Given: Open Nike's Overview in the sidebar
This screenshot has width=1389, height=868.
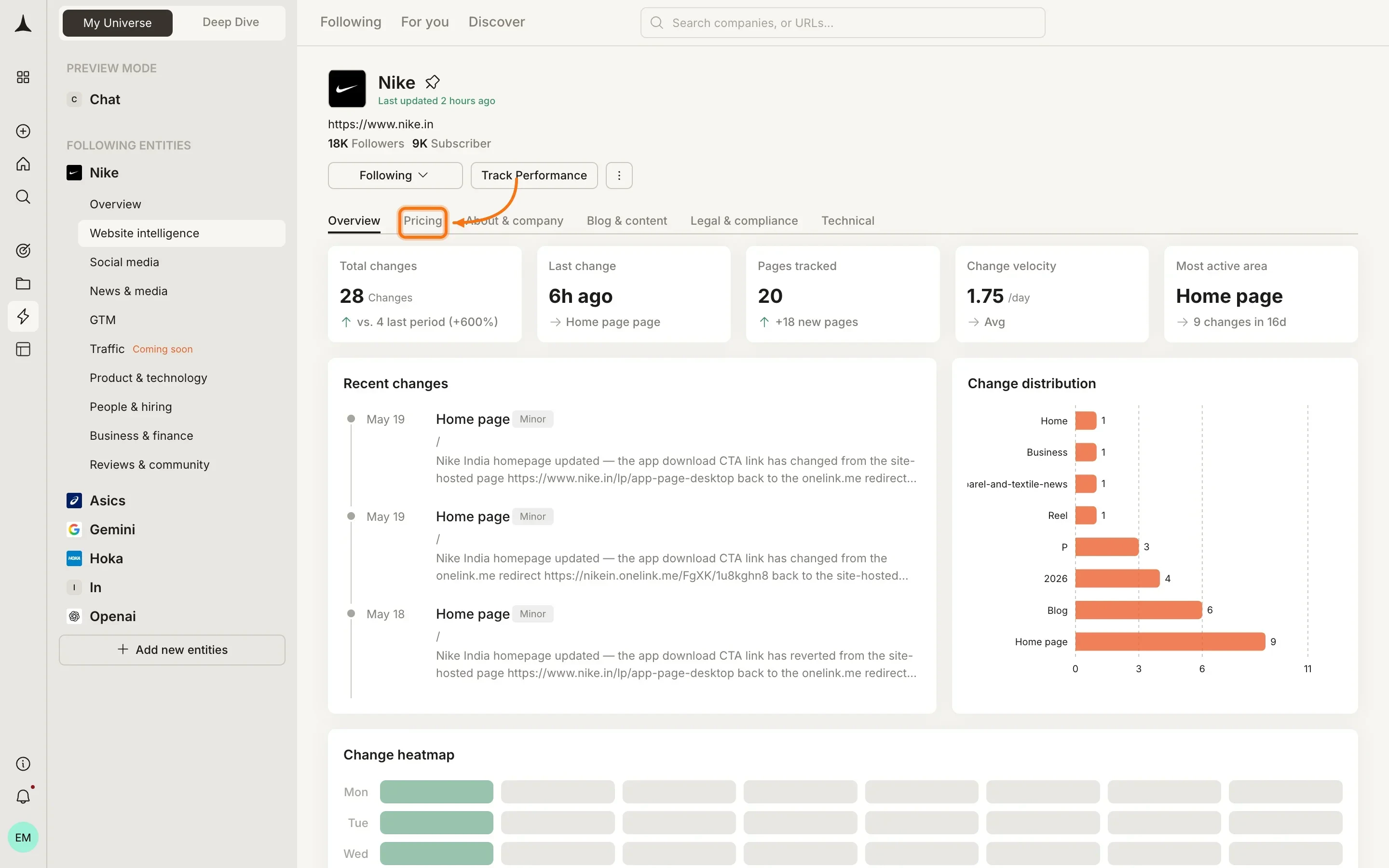Looking at the screenshot, I should [115, 204].
